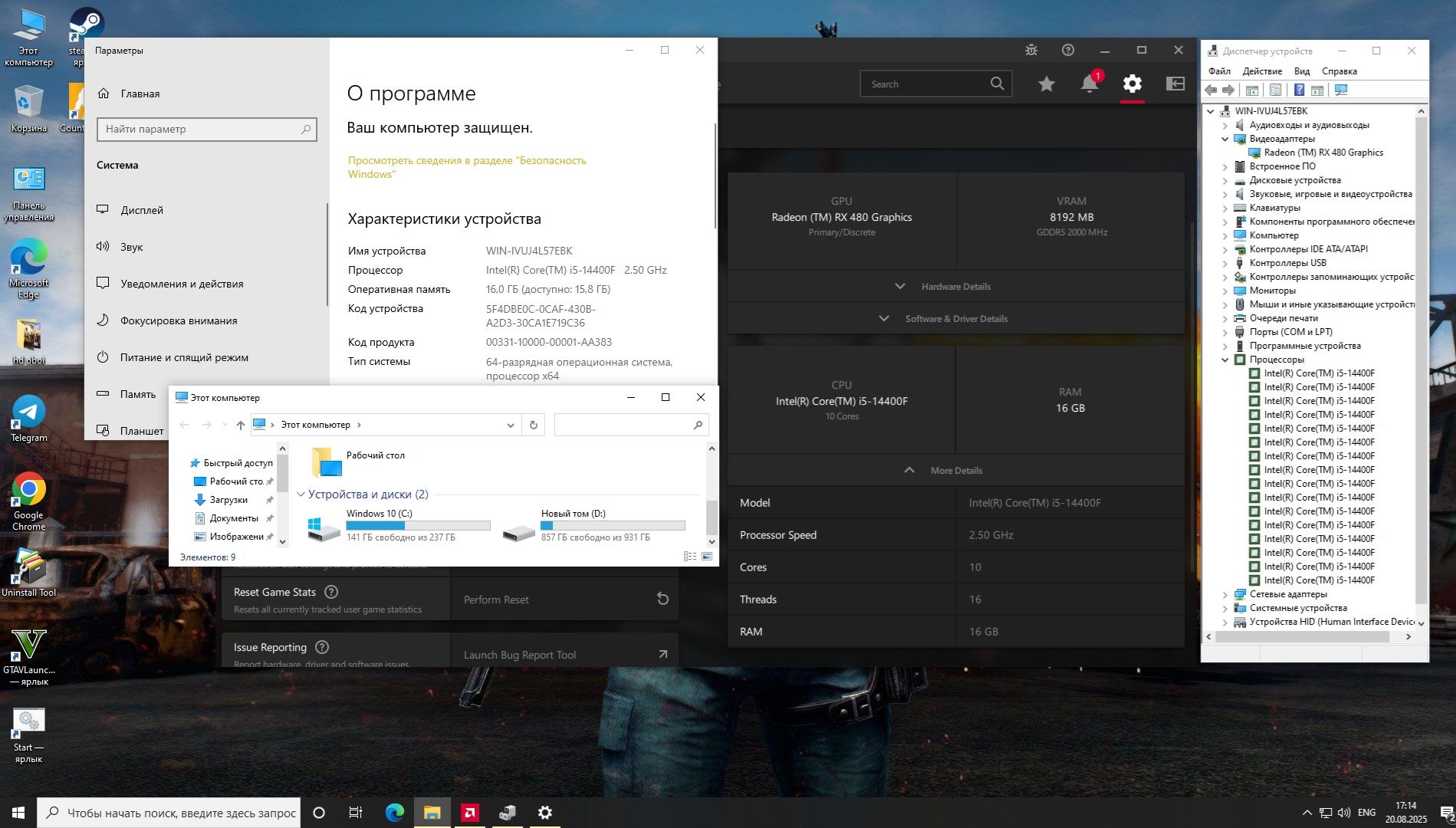Viewport: 1456px width, 828px height.
Task: Select the Telegram desktop shortcut
Action: 29,419
